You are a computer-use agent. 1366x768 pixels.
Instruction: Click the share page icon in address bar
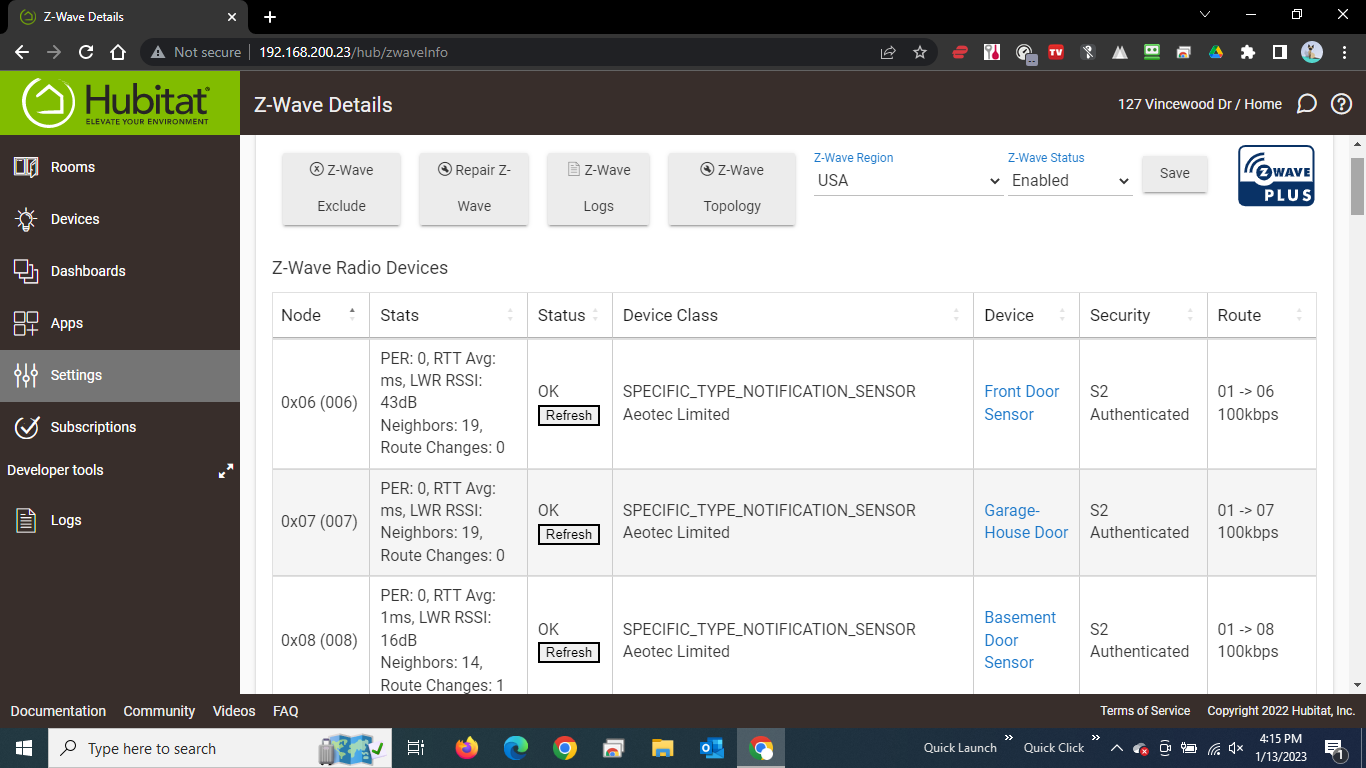coord(888,52)
